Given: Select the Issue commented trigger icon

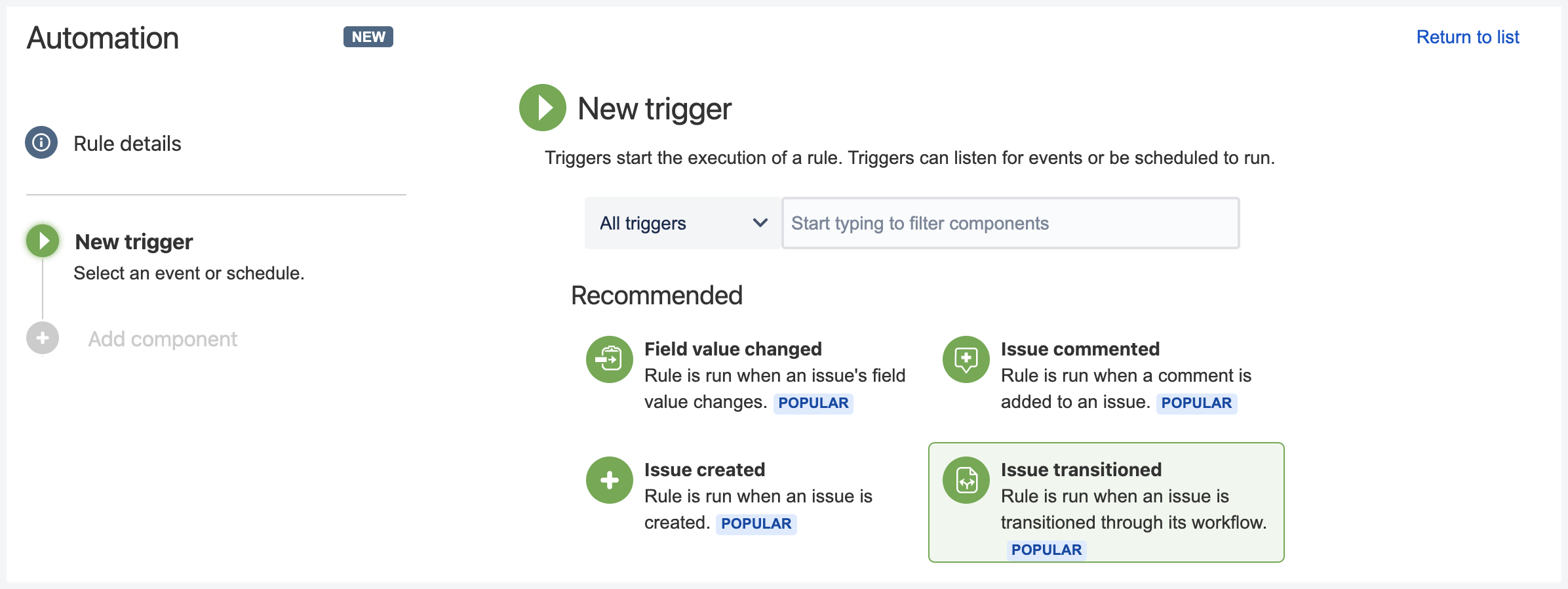Looking at the screenshot, I should tap(965, 359).
